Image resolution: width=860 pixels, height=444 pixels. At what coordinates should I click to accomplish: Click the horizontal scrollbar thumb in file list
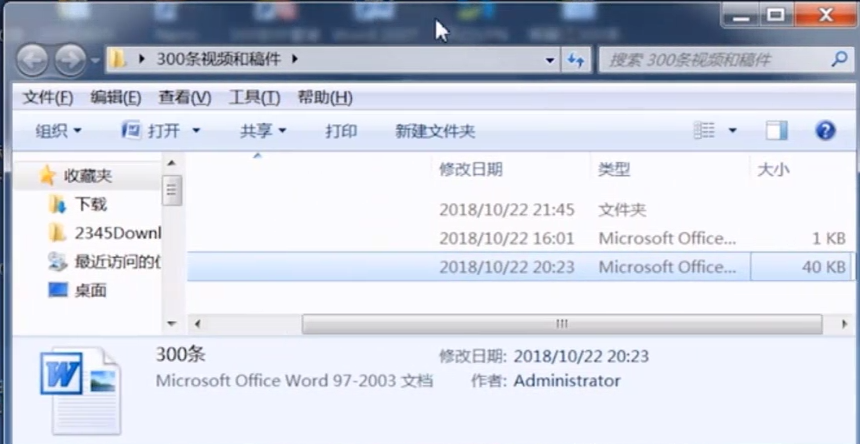coord(562,324)
